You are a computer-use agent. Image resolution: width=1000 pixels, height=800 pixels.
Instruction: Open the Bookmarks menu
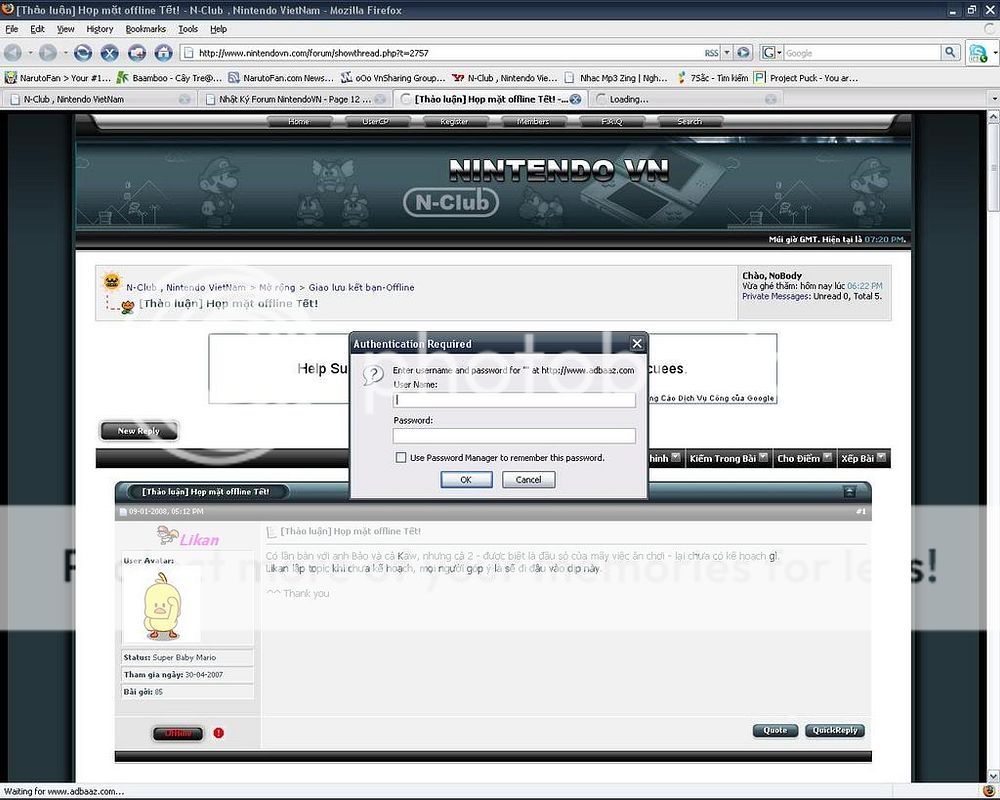(145, 29)
